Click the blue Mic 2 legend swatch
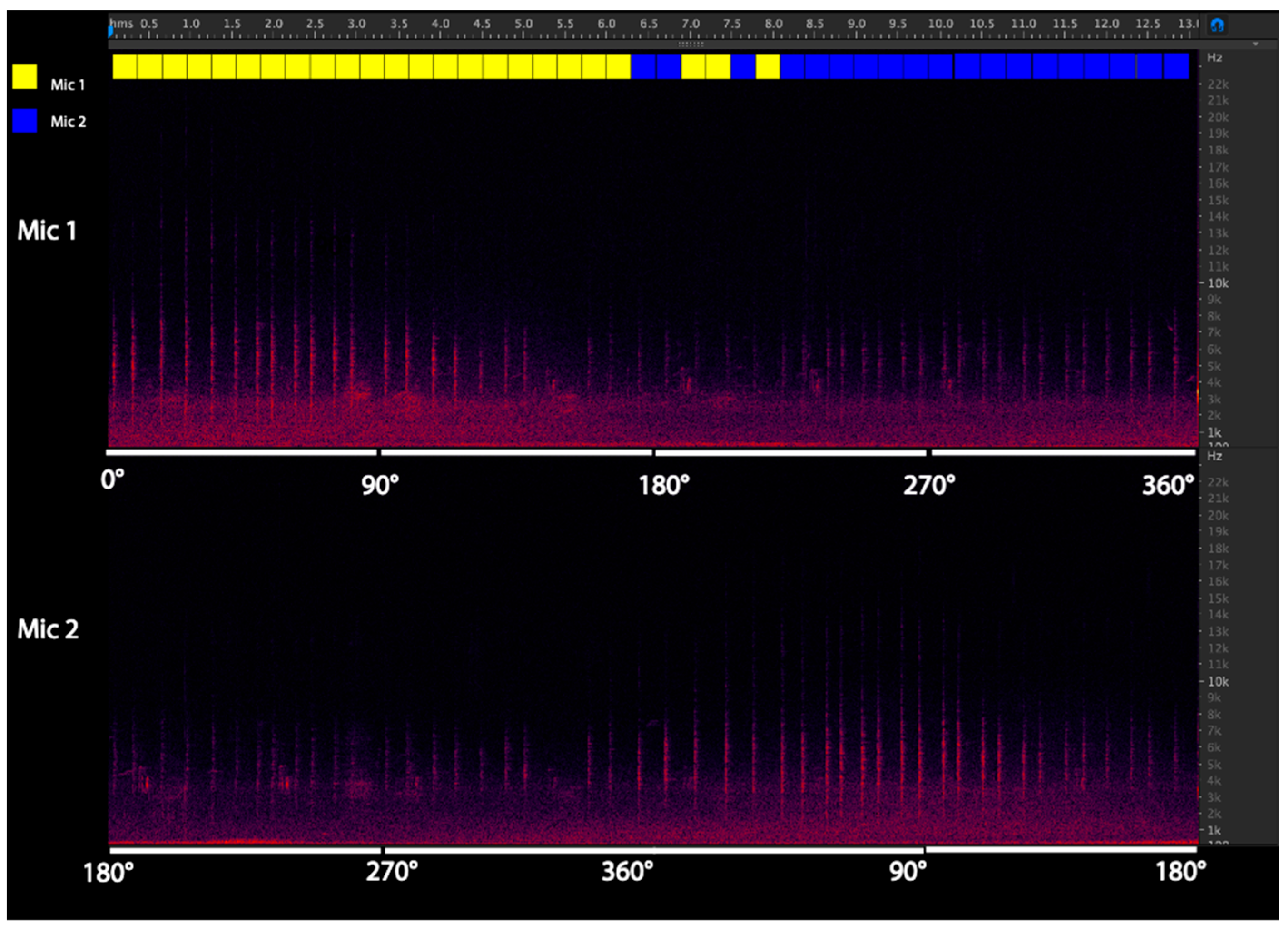The width and height of the screenshot is (1288, 929). tap(25, 120)
